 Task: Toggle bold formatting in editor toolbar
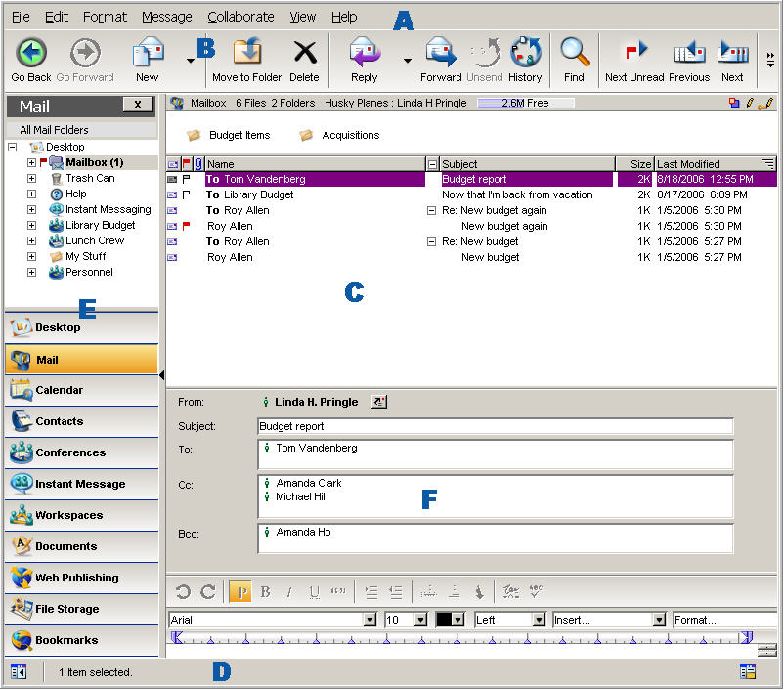click(266, 592)
